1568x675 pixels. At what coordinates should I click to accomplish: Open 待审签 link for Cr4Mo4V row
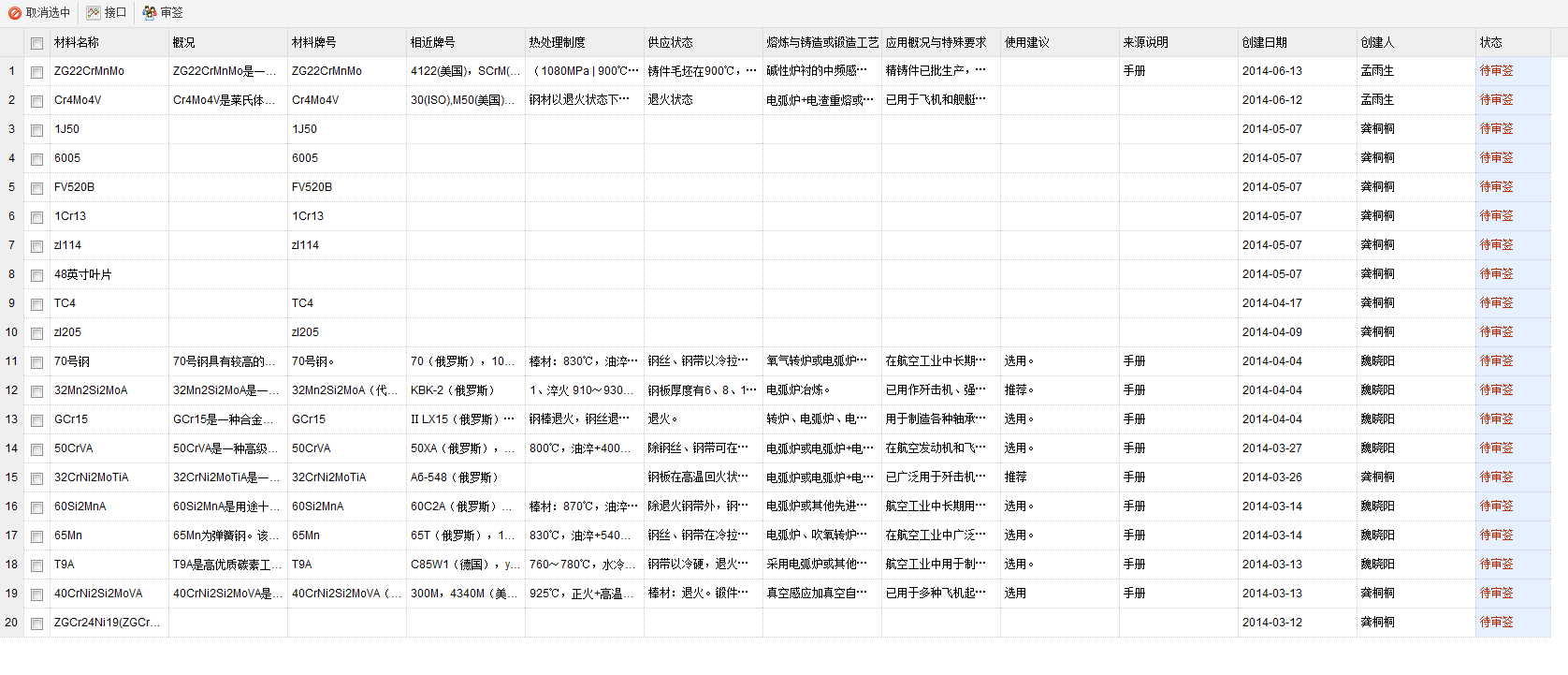[1496, 100]
